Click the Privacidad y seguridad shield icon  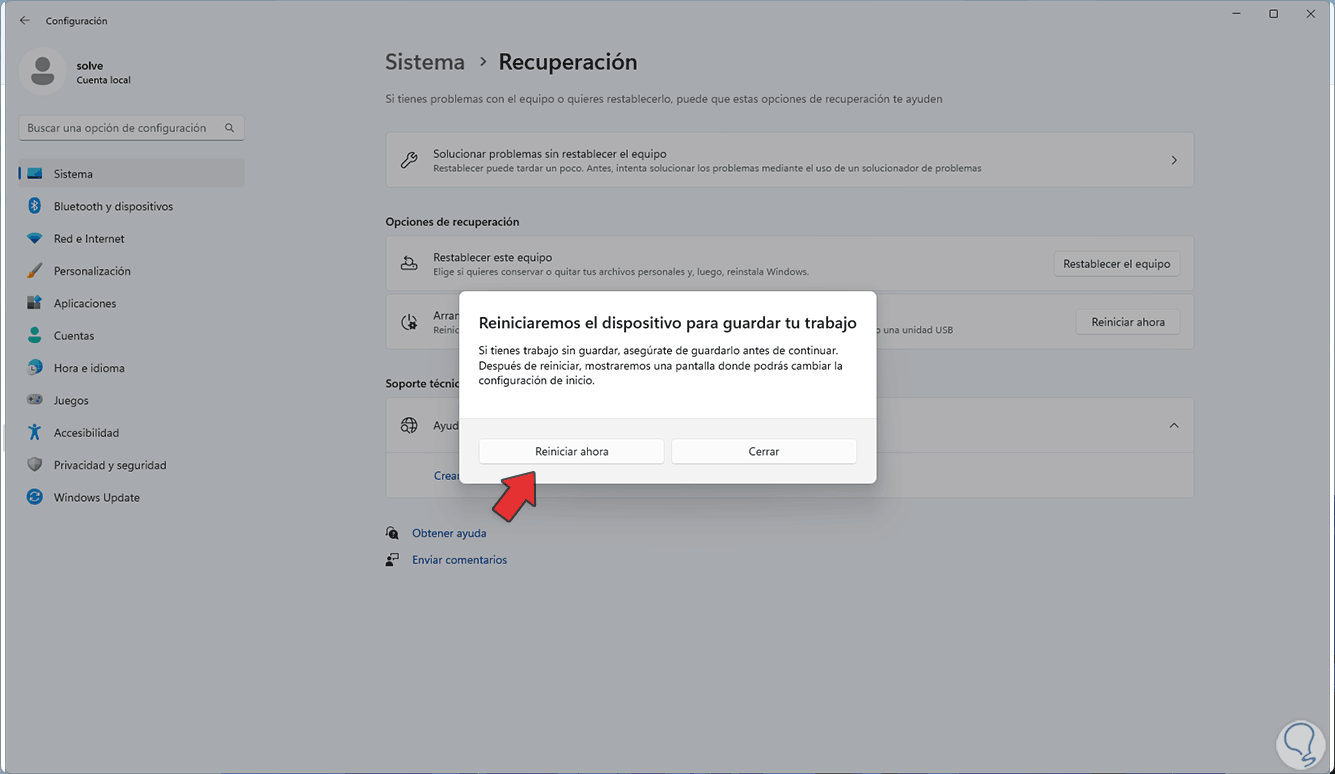(x=35, y=465)
